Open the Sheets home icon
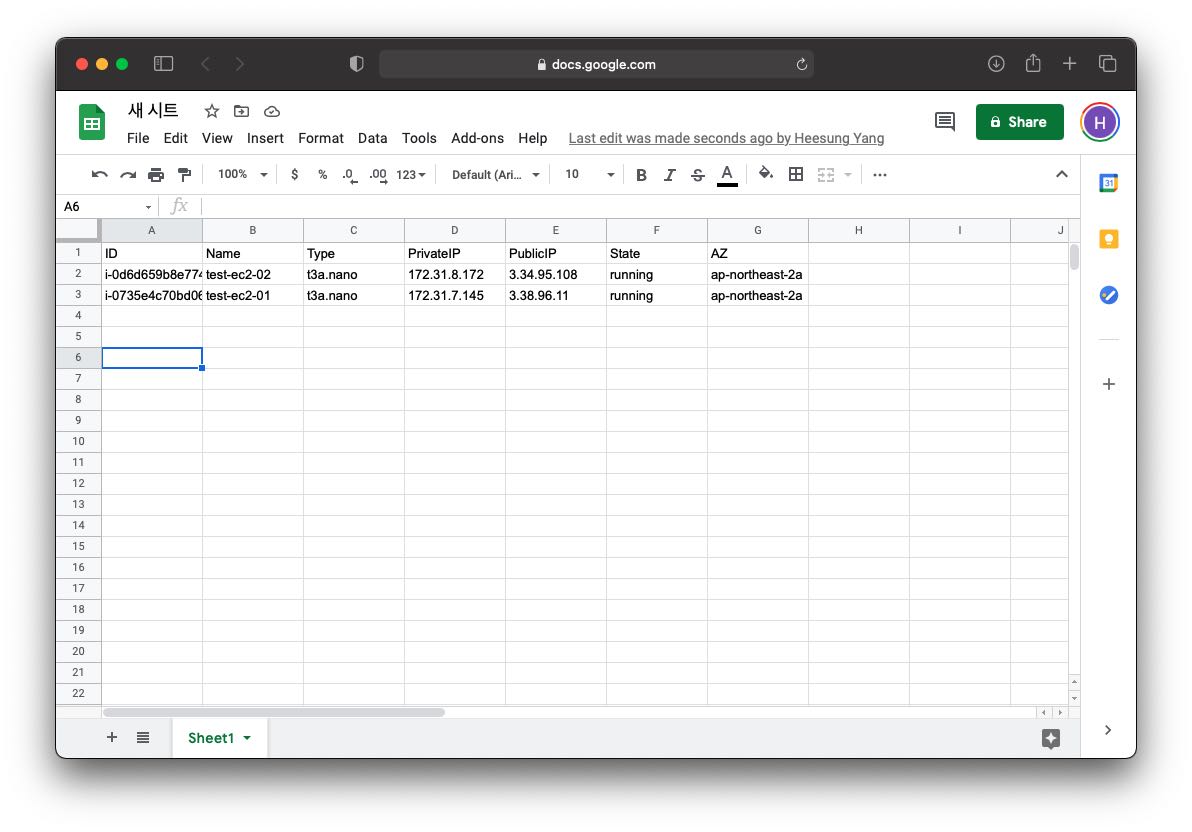 (x=92, y=122)
